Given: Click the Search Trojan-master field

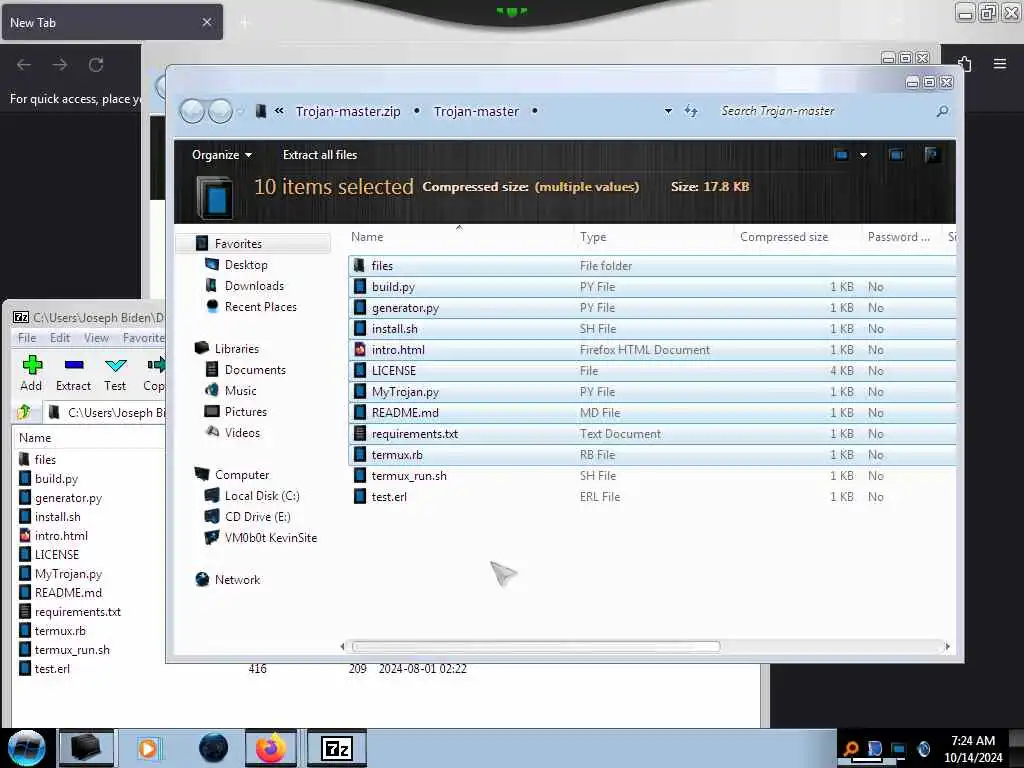Looking at the screenshot, I should click(x=826, y=112).
